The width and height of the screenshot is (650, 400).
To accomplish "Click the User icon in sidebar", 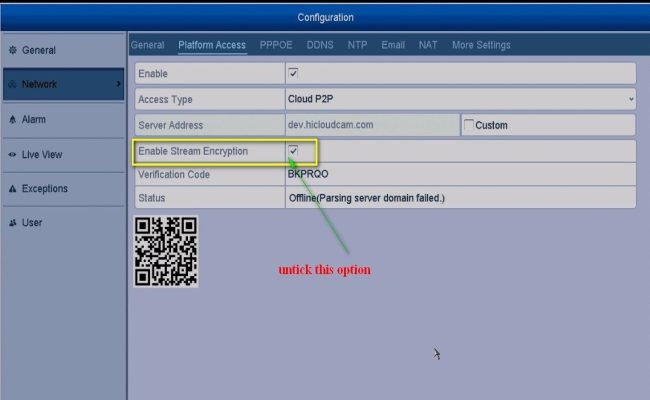I will [13, 223].
